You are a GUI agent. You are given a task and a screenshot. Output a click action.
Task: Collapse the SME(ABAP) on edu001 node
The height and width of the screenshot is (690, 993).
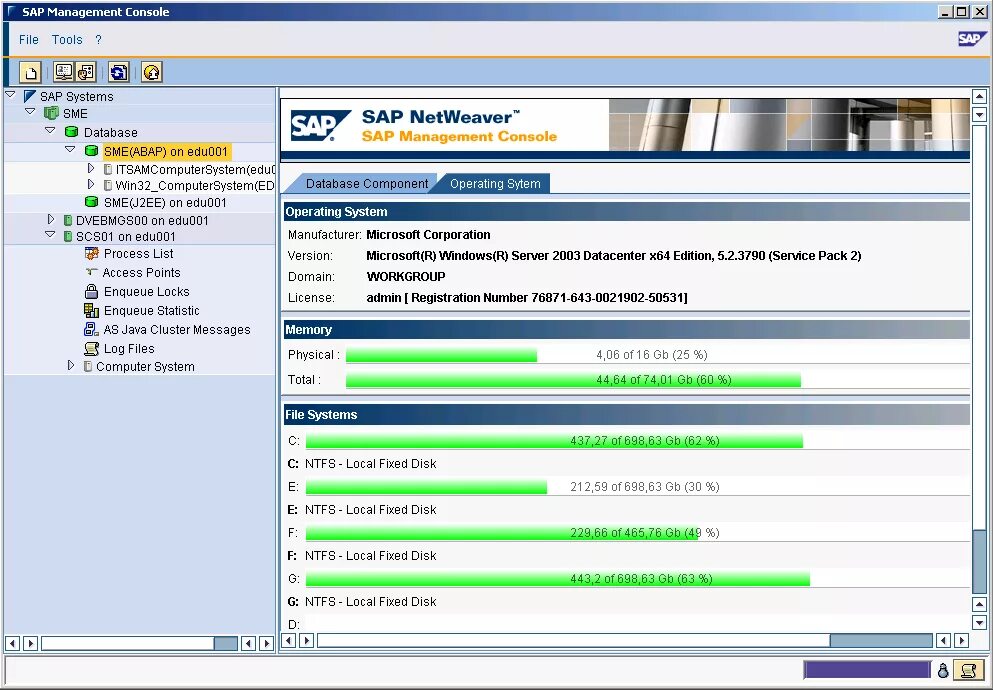click(x=70, y=149)
